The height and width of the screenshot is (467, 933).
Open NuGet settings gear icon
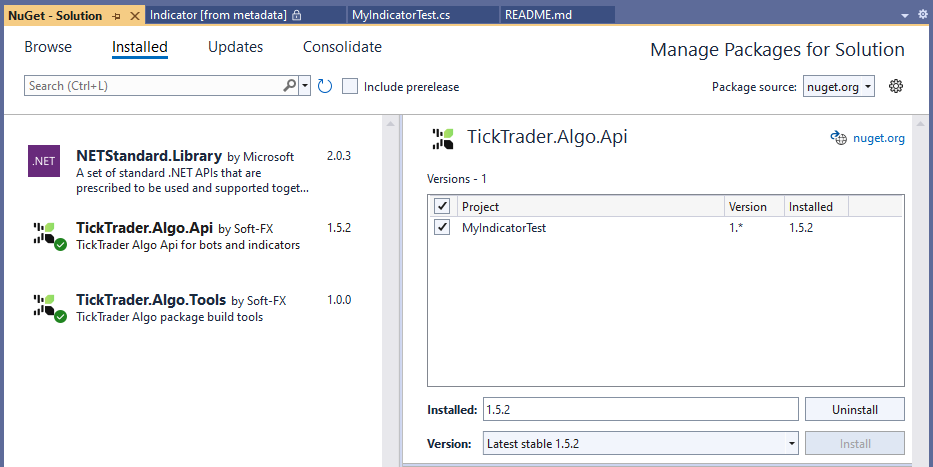point(896,86)
